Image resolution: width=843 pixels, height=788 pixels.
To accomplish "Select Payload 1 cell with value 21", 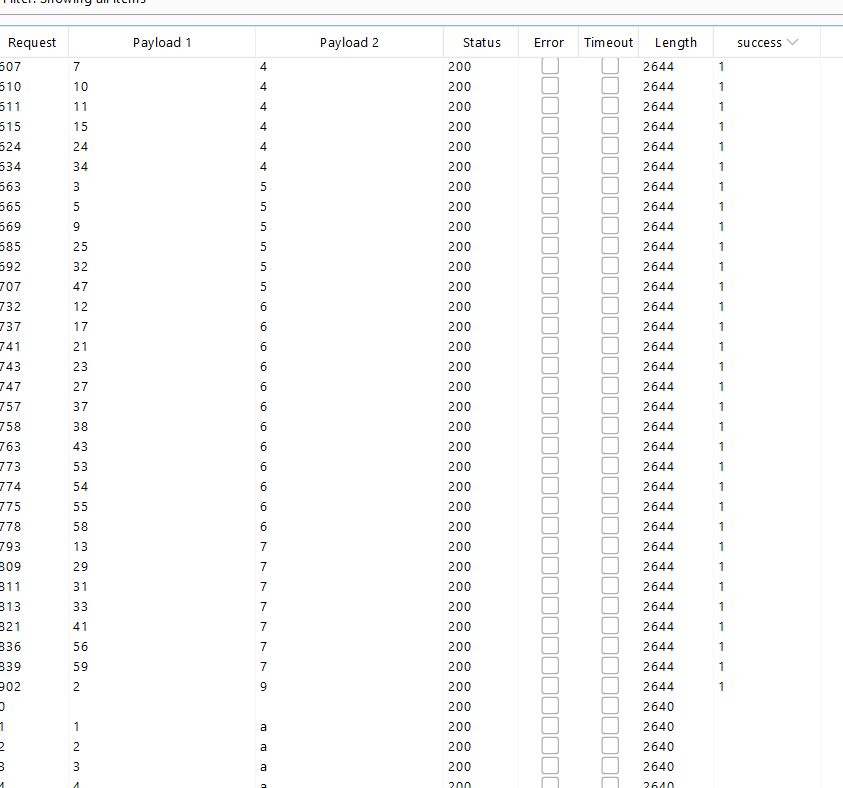I will 81,346.
